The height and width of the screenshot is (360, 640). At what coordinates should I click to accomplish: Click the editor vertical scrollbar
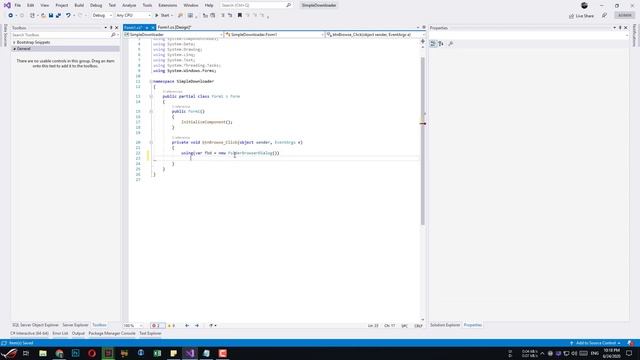pyautogui.click(x=422, y=141)
